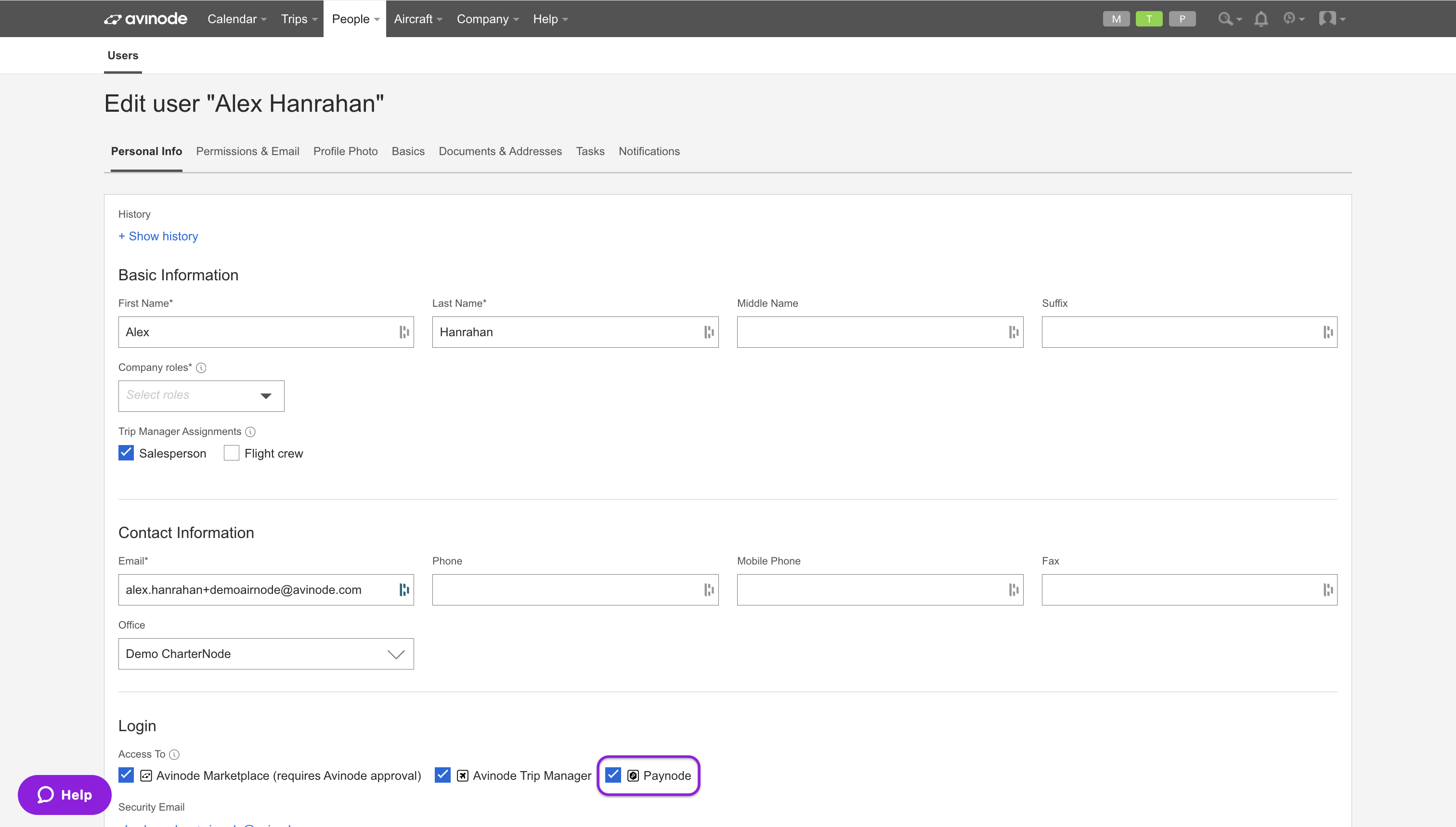
Task: Toggle Avinode Marketplace access checkbox
Action: coord(126,775)
